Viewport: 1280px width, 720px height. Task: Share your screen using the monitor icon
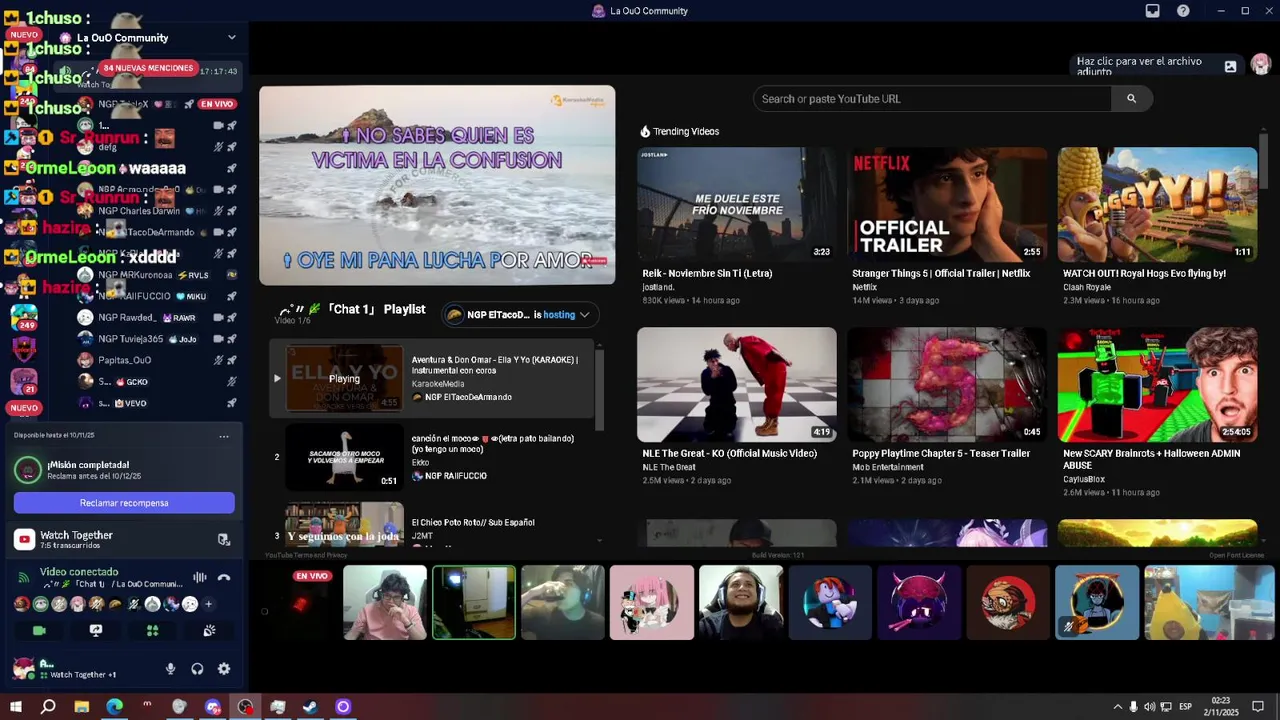coord(96,631)
